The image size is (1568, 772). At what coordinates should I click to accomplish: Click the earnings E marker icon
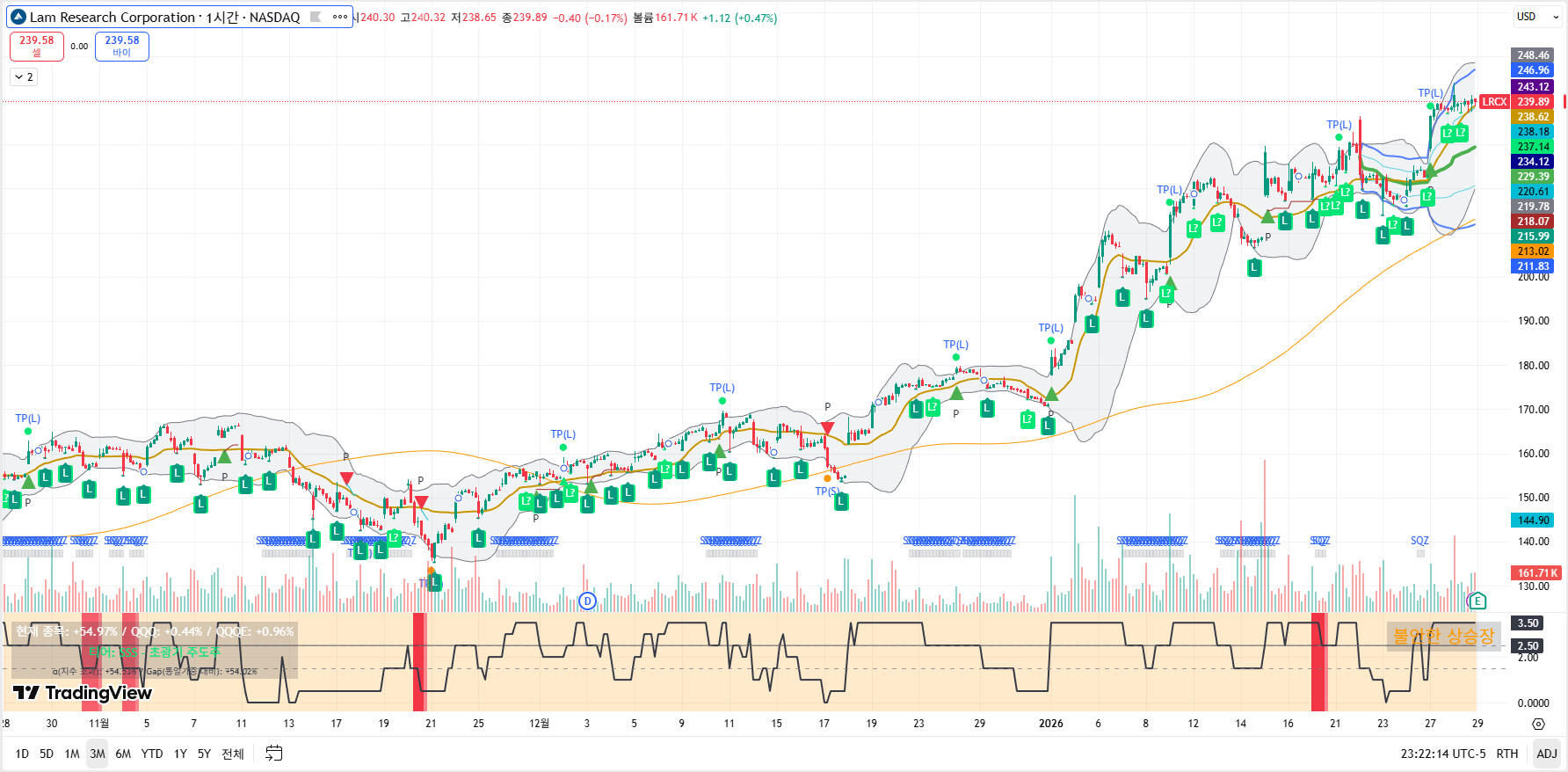(1477, 601)
